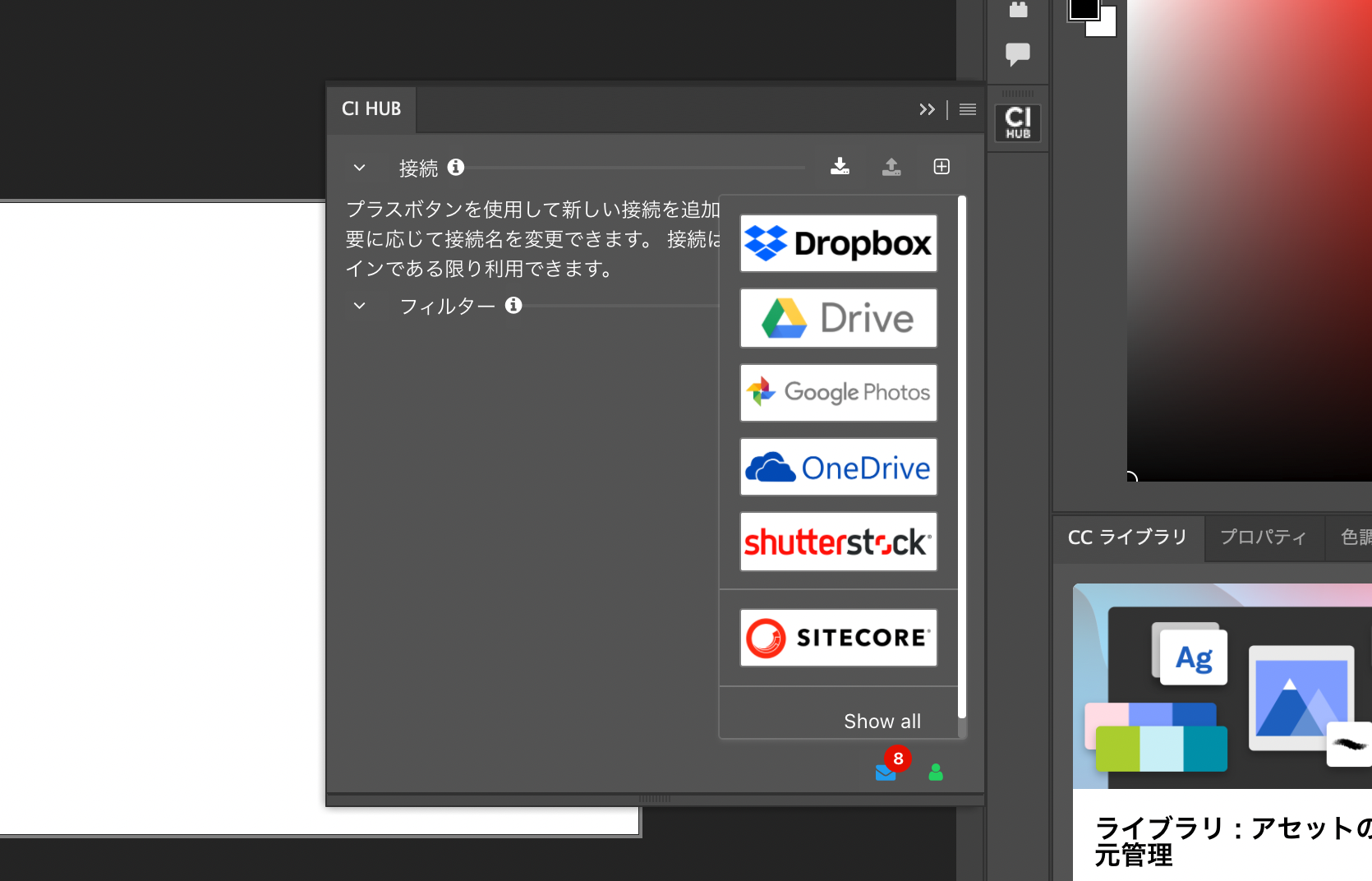Open the CI HUB panel flyout menu
This screenshot has height=881, width=1372.
968,109
